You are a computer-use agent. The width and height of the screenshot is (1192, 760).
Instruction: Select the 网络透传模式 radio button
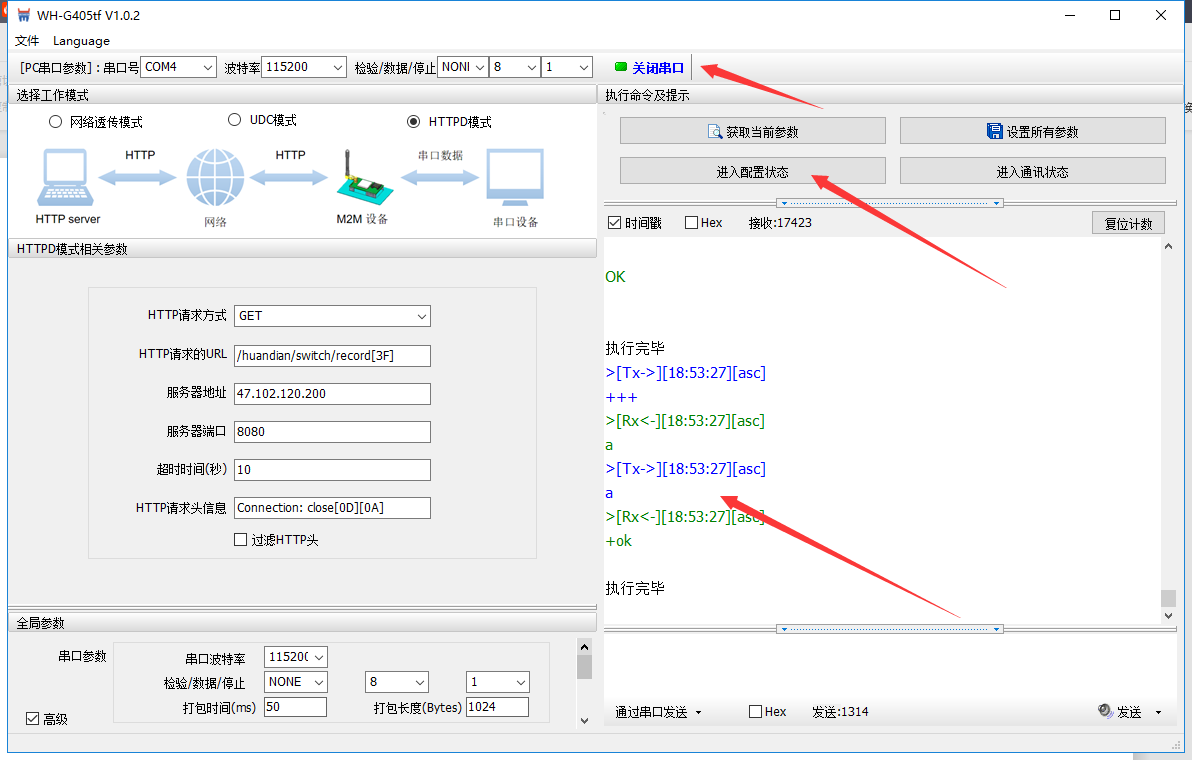click(55, 122)
